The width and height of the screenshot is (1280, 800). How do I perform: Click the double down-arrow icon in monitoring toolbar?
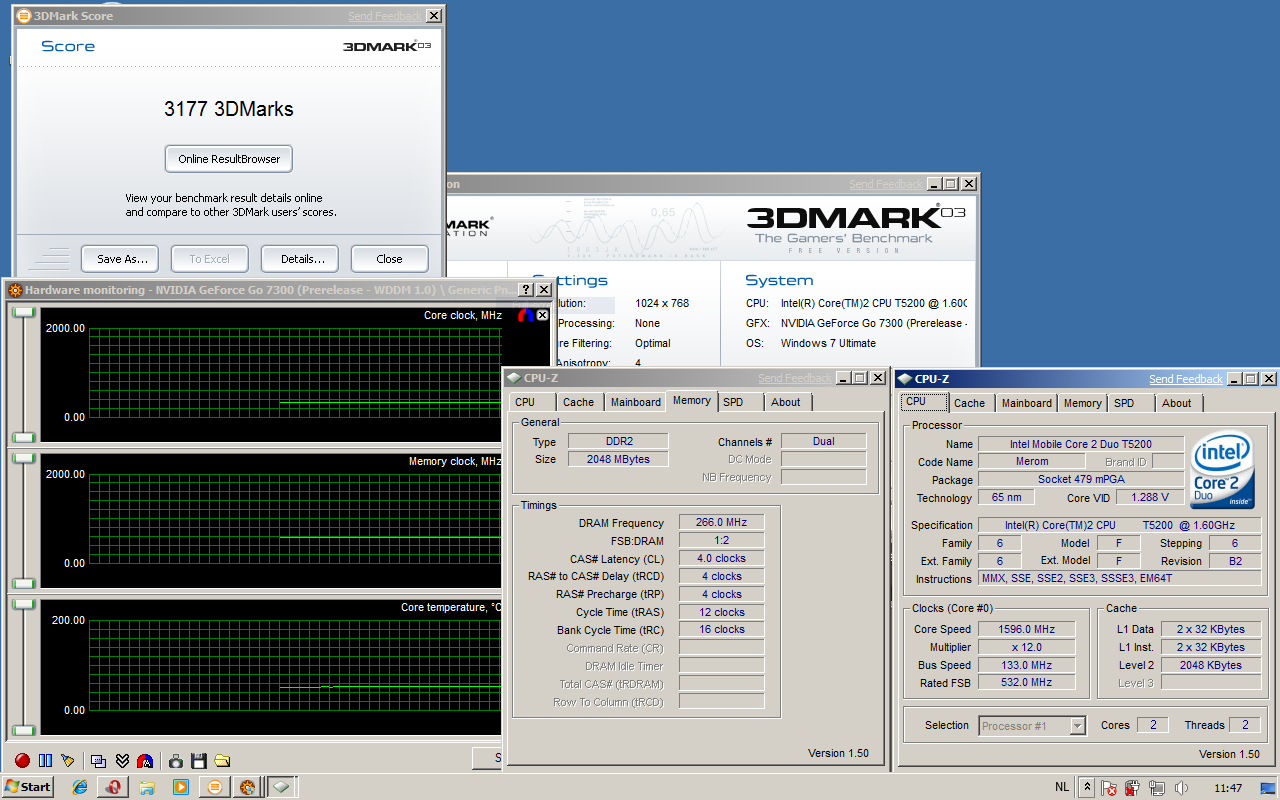(x=122, y=761)
